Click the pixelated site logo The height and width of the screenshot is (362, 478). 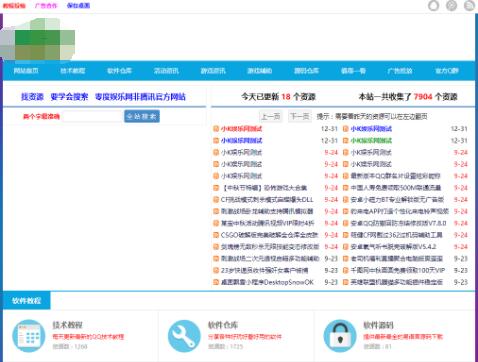37,40
